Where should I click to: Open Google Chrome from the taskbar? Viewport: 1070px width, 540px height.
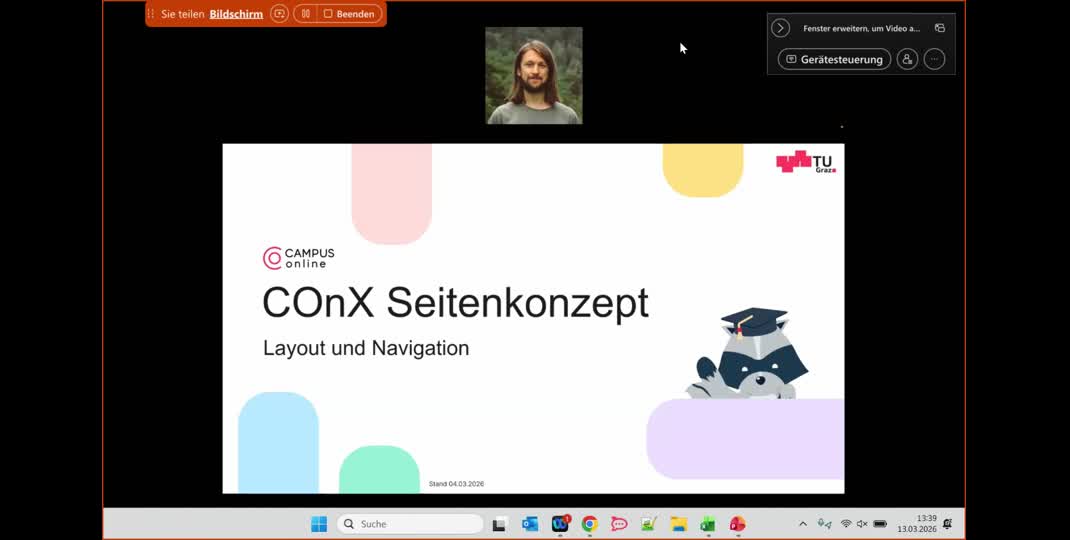pyautogui.click(x=590, y=524)
